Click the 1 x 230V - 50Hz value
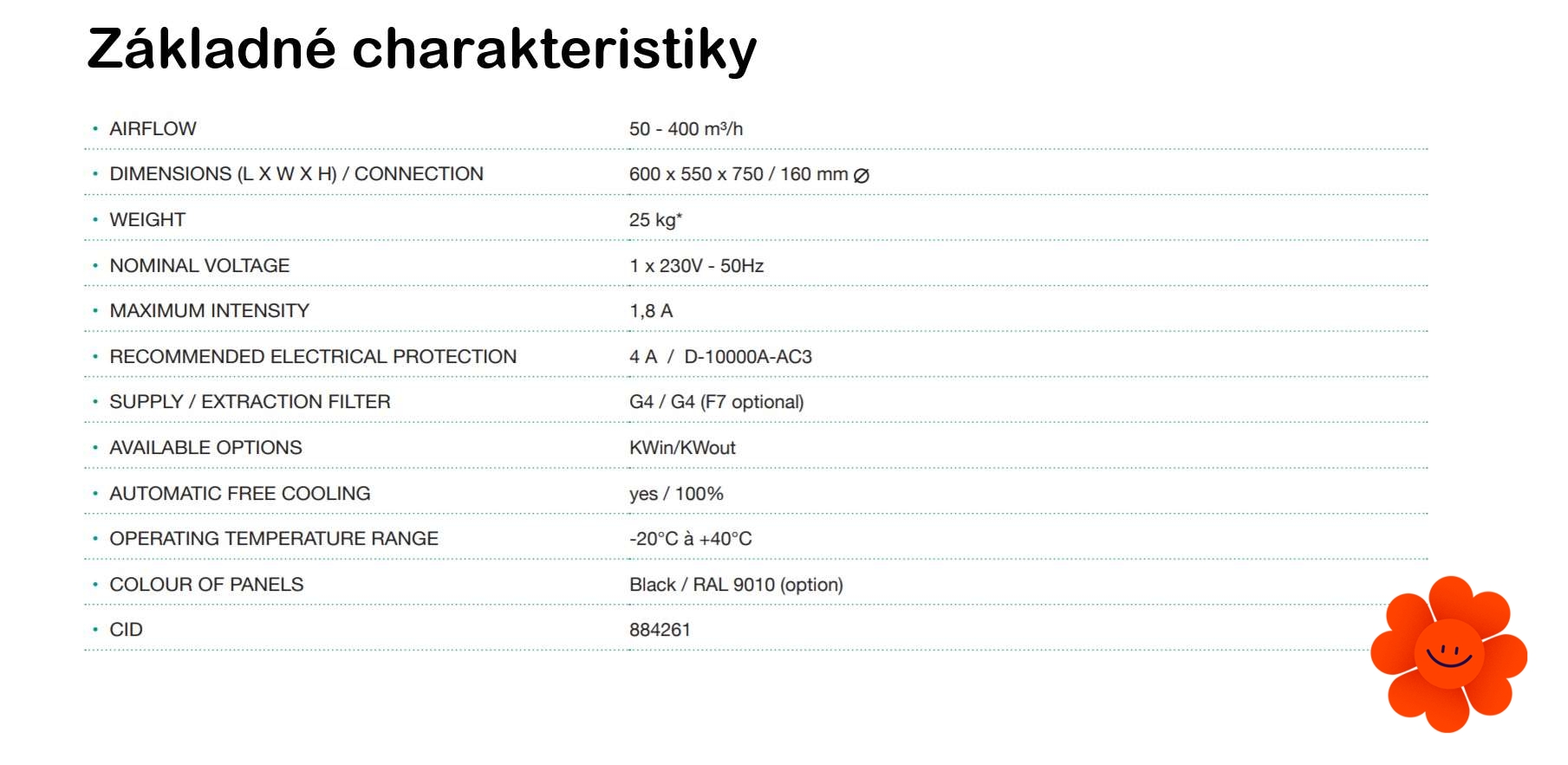Screen dimensions: 1568x765 coord(696,266)
